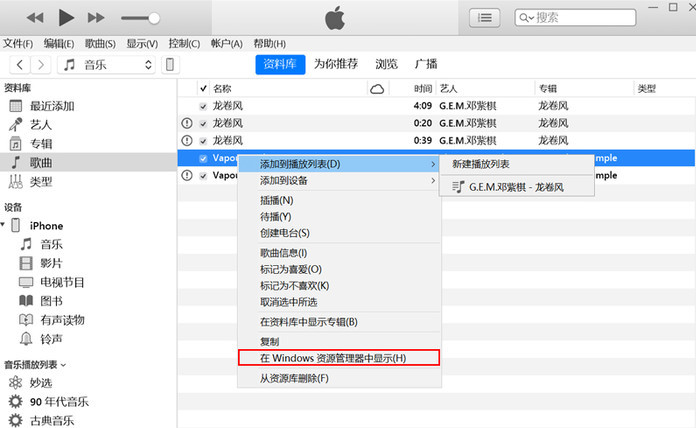Image resolution: width=696 pixels, height=428 pixels.
Task: Select 在 Windows 资源管理器中显示 menu item
Action: (x=333, y=358)
